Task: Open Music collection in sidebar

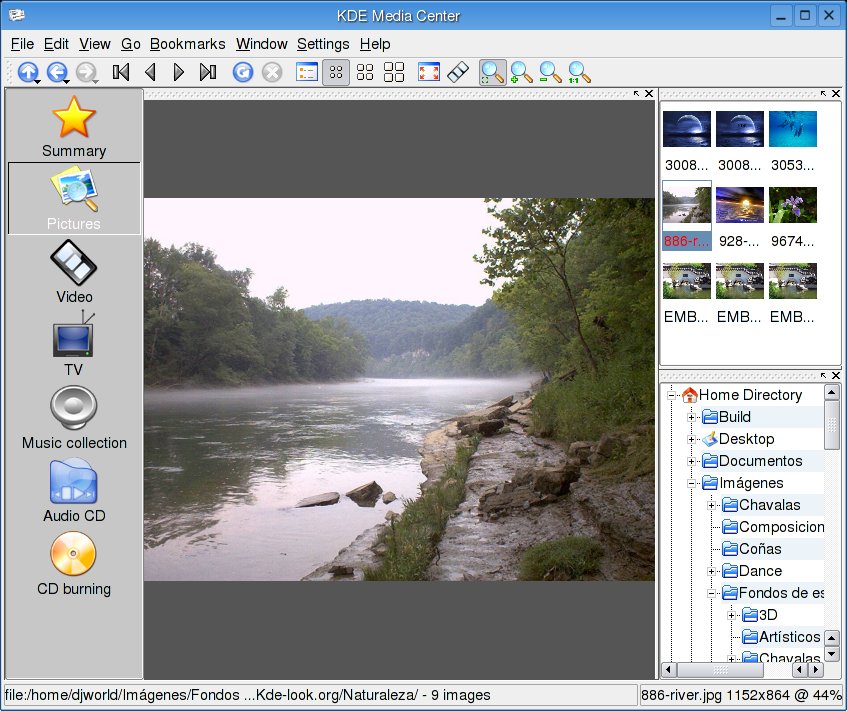Action: click(x=74, y=417)
